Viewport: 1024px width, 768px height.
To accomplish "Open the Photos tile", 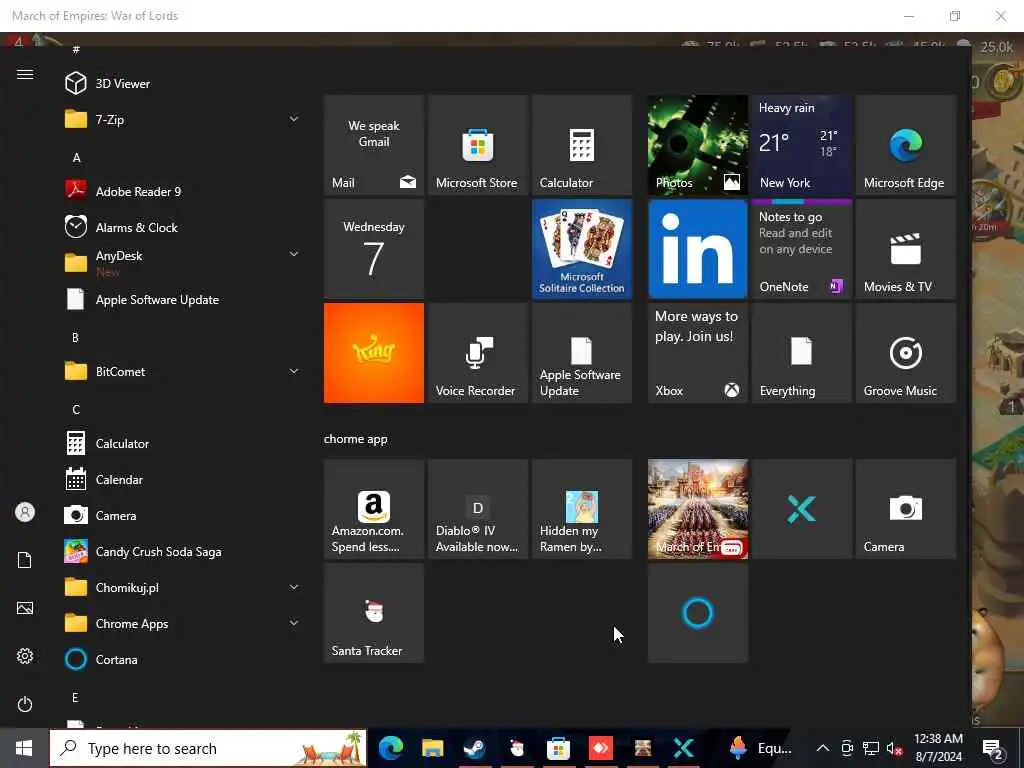I will [697, 145].
